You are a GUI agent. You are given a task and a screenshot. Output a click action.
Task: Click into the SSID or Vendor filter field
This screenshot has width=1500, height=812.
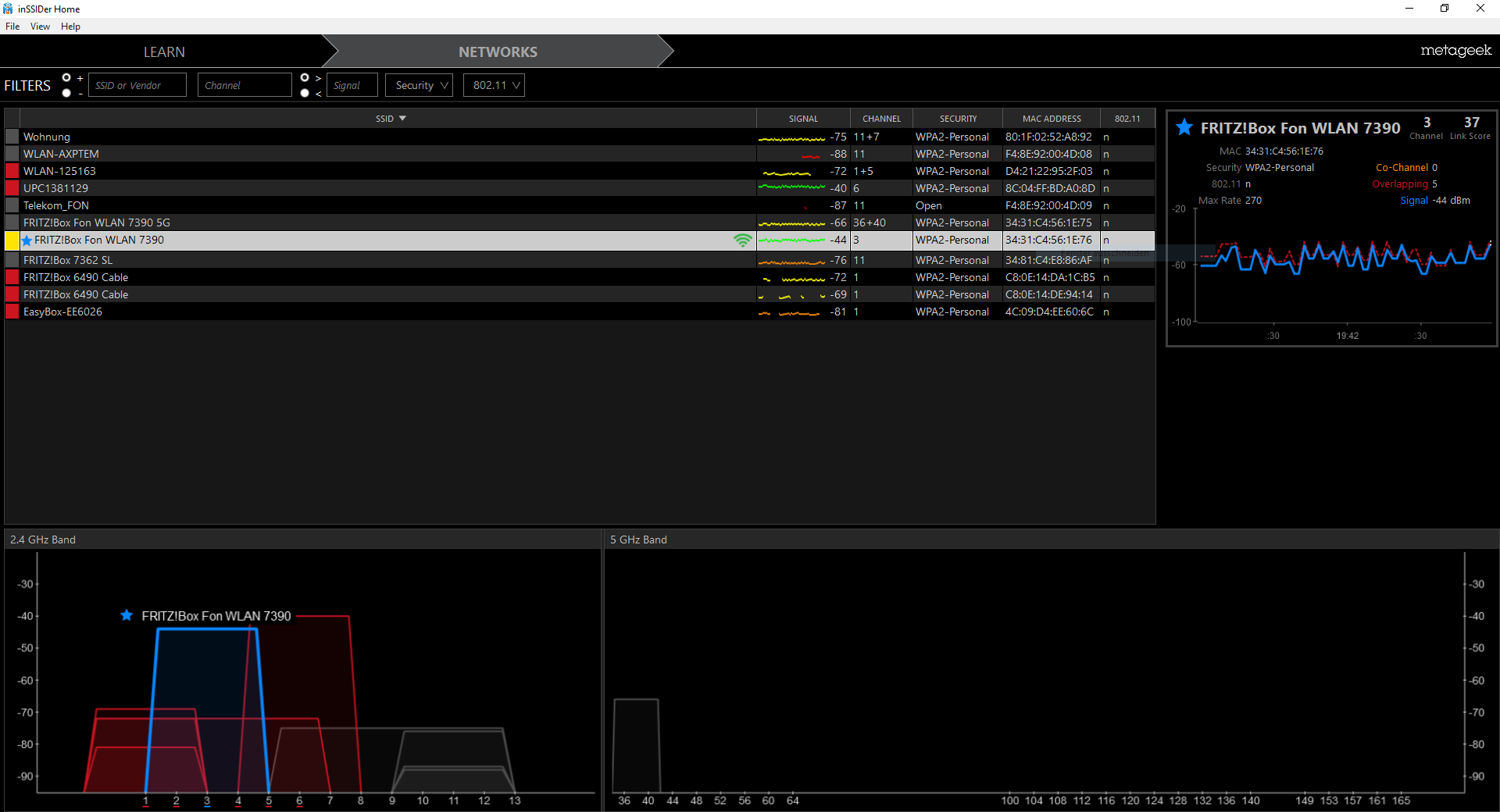click(x=137, y=85)
